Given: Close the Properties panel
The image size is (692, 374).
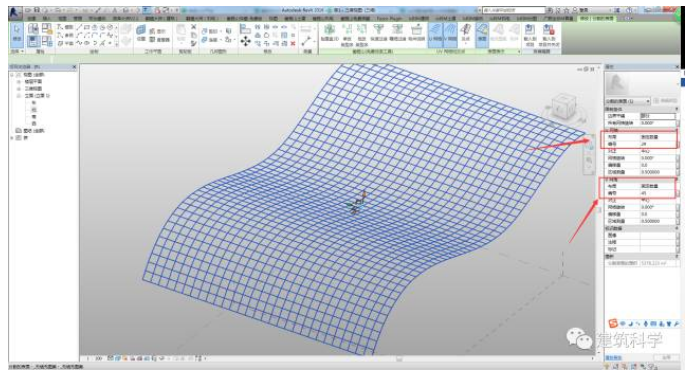Looking at the screenshot, I should (x=677, y=67).
